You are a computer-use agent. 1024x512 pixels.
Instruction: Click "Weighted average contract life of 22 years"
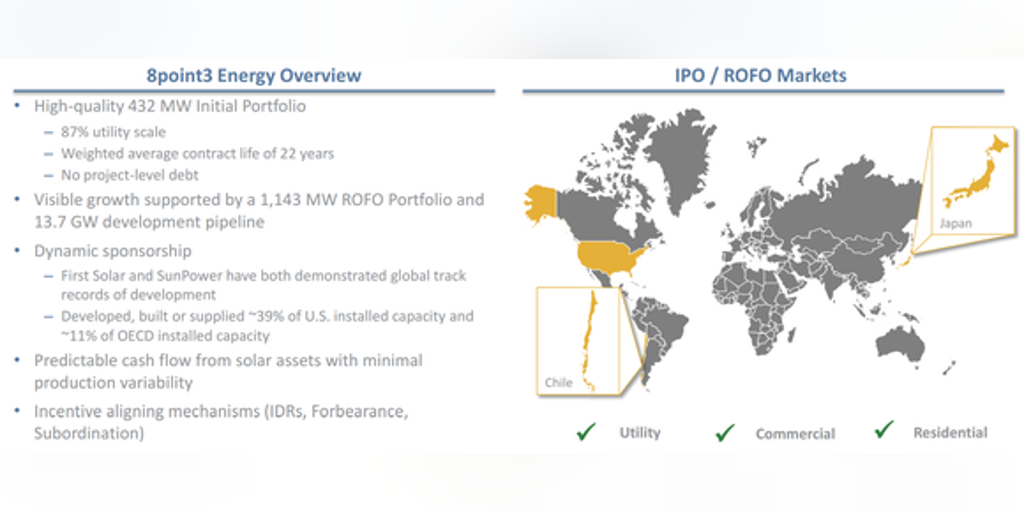point(198,153)
